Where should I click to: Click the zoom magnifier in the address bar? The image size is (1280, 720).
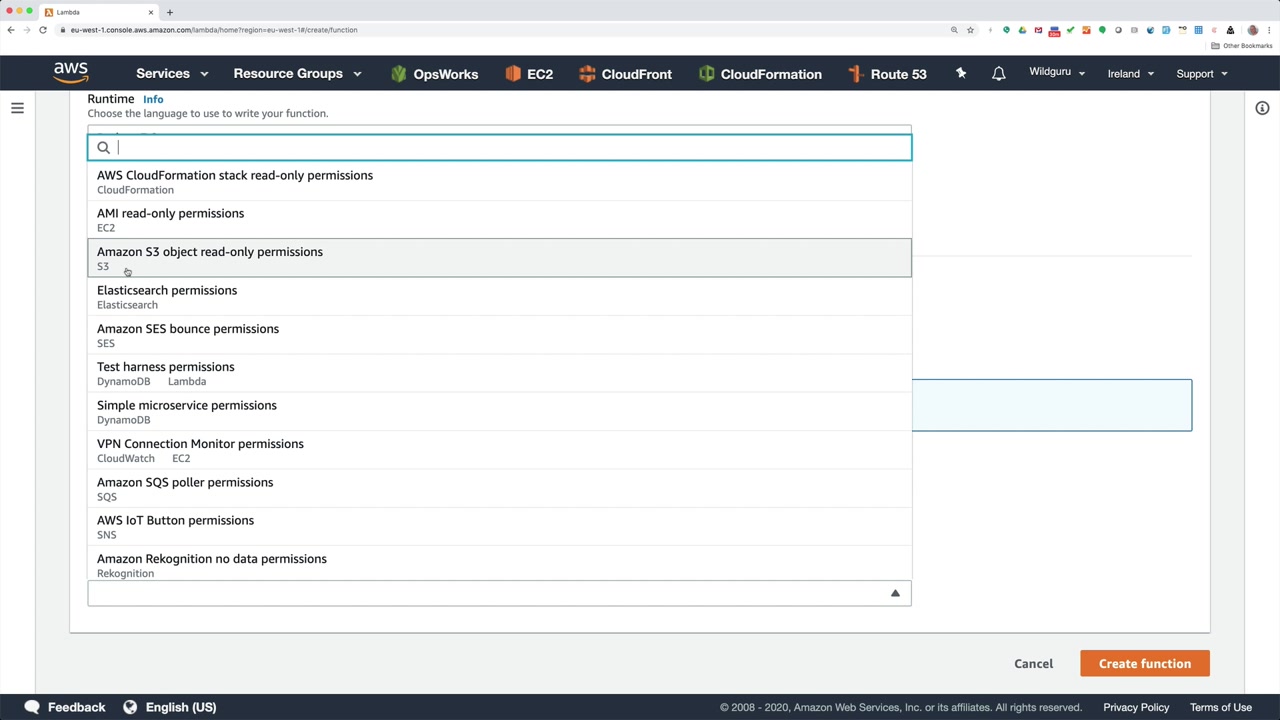click(x=954, y=30)
